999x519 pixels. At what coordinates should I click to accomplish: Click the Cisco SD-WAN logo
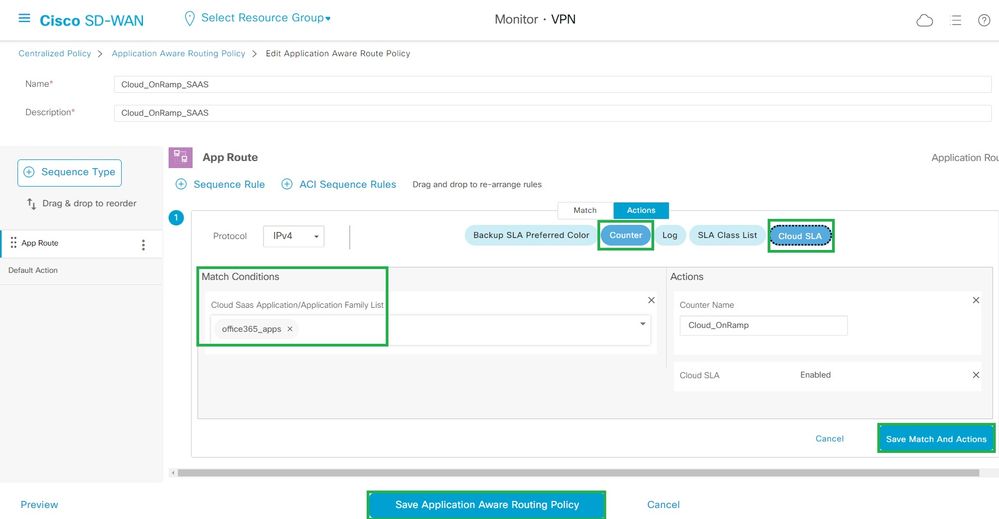pyautogui.click(x=92, y=20)
